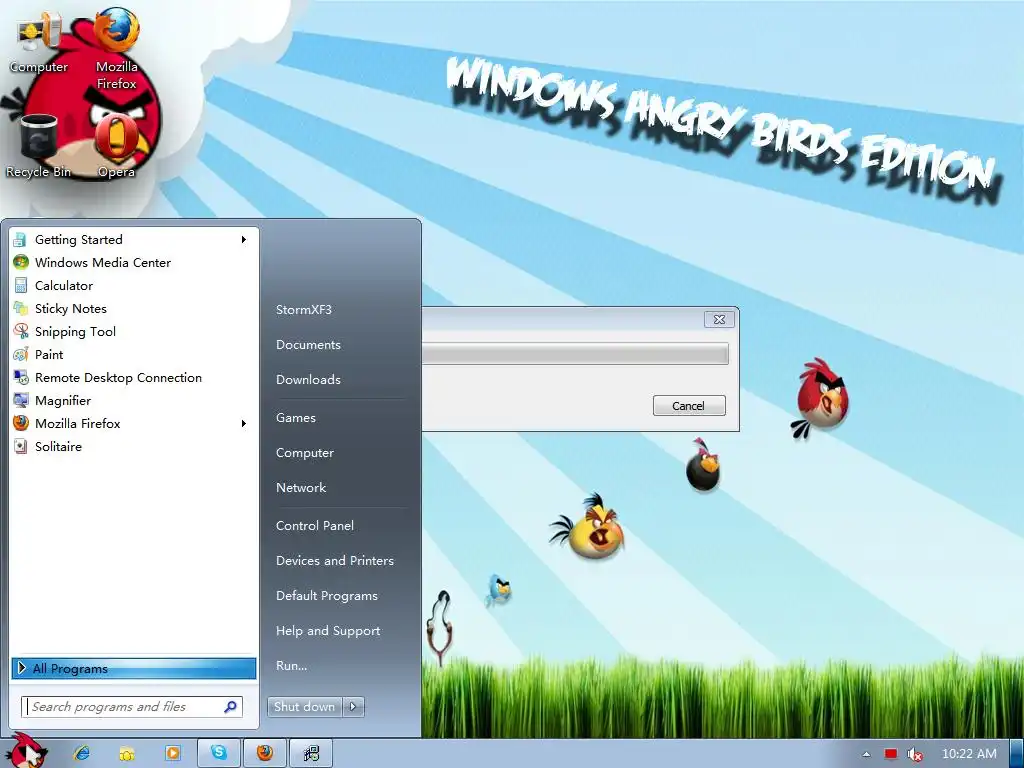The height and width of the screenshot is (768, 1024).
Task: Click the Calculator icon in Start menu
Action: tap(21, 285)
